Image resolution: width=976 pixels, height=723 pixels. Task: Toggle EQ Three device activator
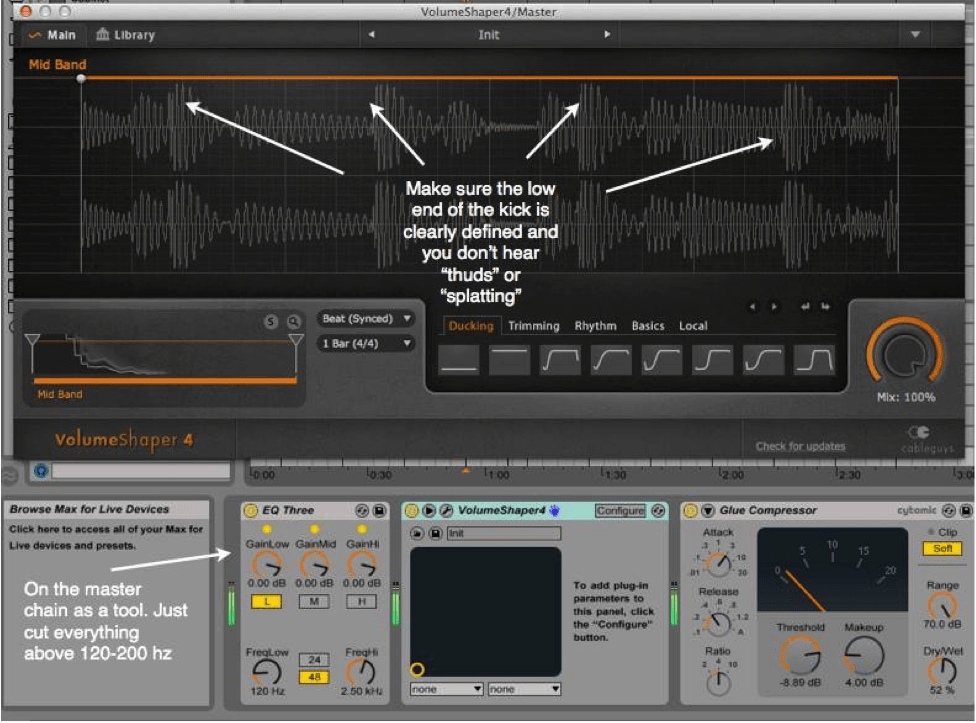250,511
